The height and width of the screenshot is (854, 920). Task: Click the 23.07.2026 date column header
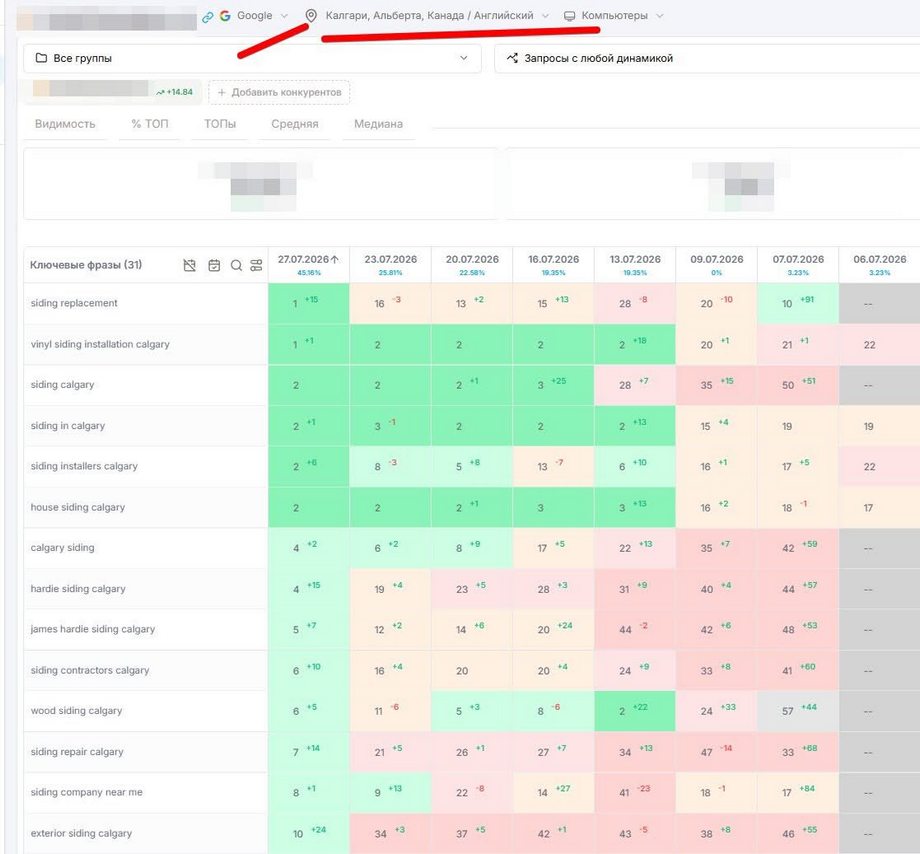(x=390, y=265)
